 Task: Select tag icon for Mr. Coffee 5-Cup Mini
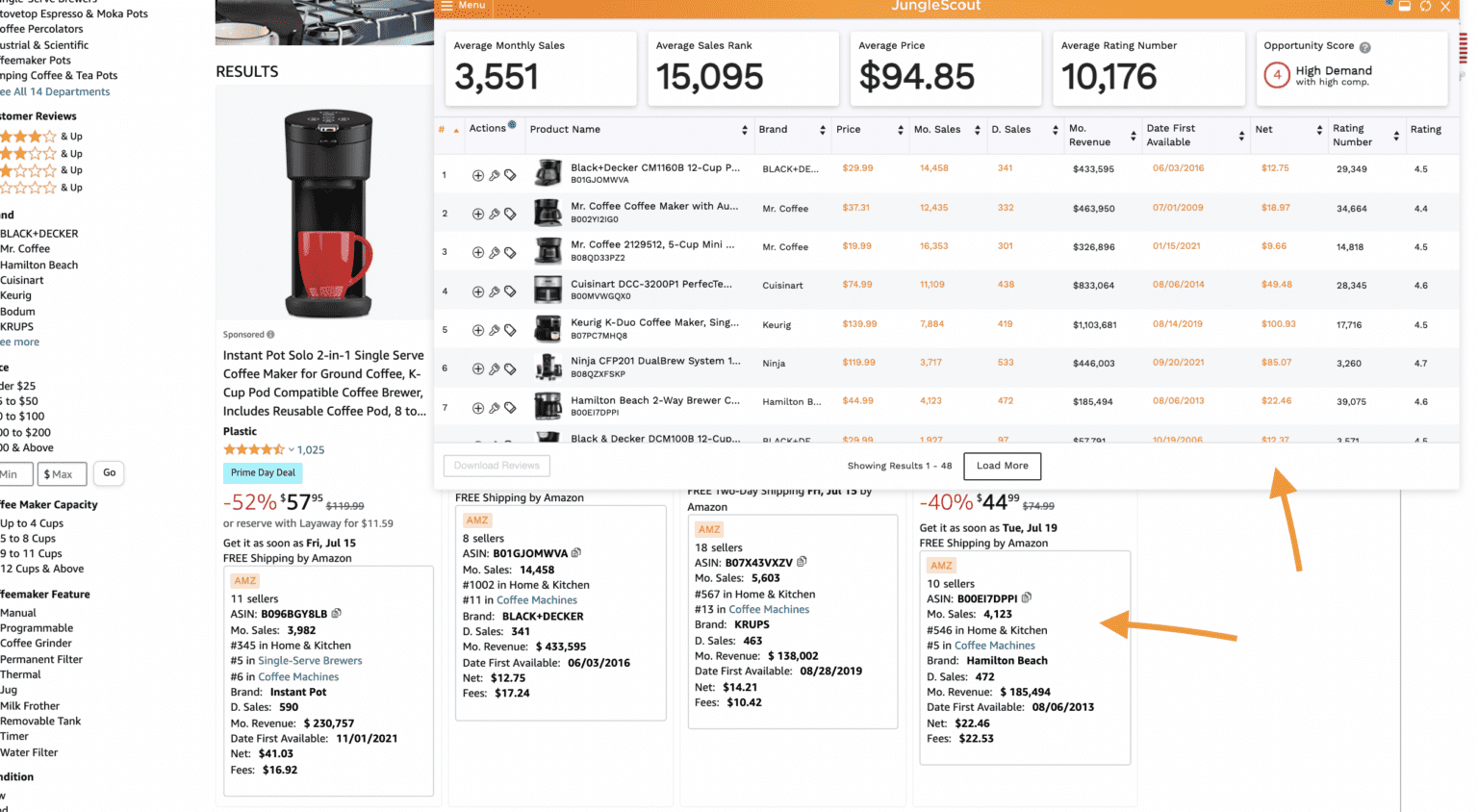(x=508, y=252)
